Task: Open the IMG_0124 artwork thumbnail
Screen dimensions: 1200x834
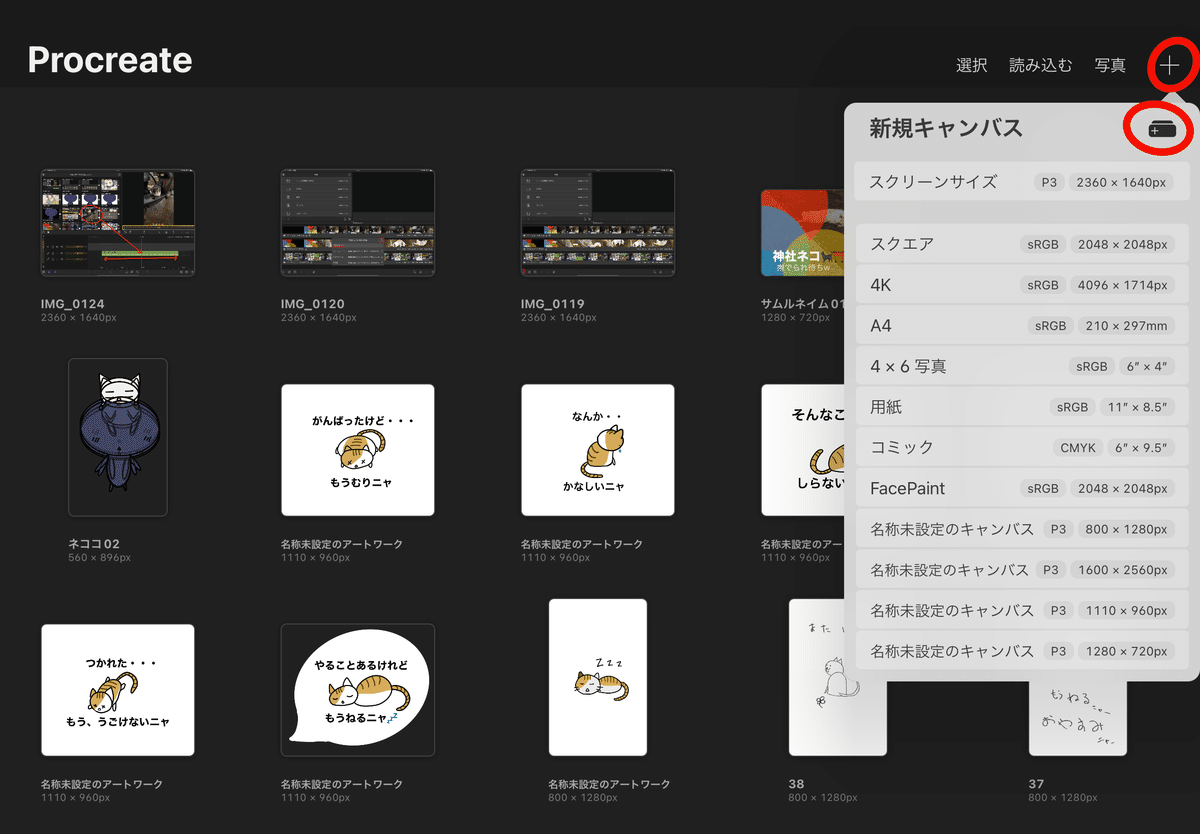Action: pyautogui.click(x=118, y=222)
